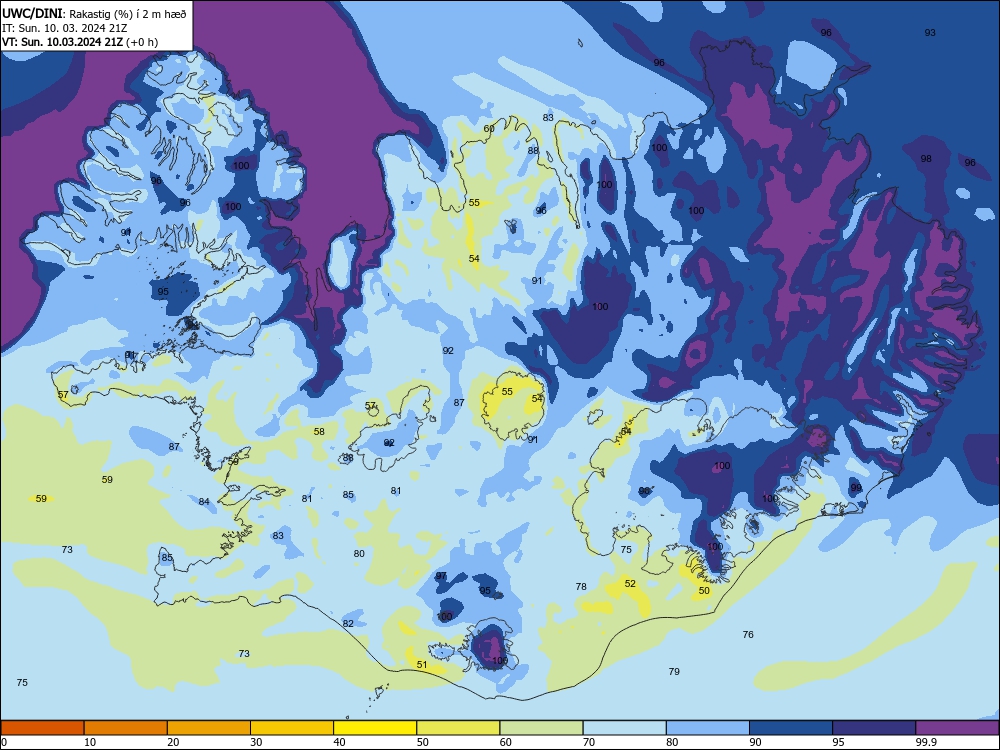Viewport: 1000px width, 750px height.
Task: Click the 10 tick label on the color scale
Action: [x=90, y=742]
